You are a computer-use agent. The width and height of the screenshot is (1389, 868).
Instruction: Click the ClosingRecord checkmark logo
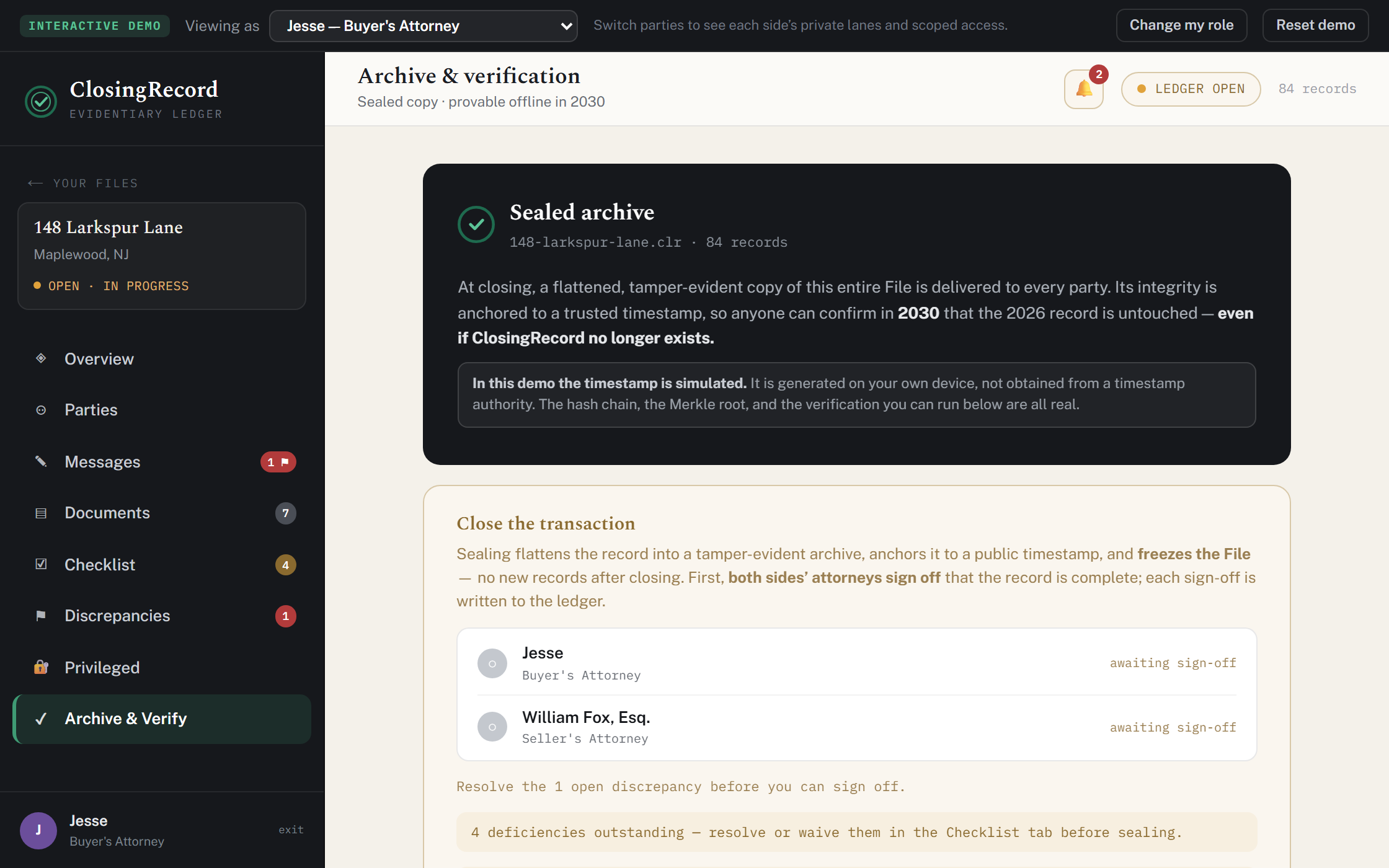pos(41,101)
